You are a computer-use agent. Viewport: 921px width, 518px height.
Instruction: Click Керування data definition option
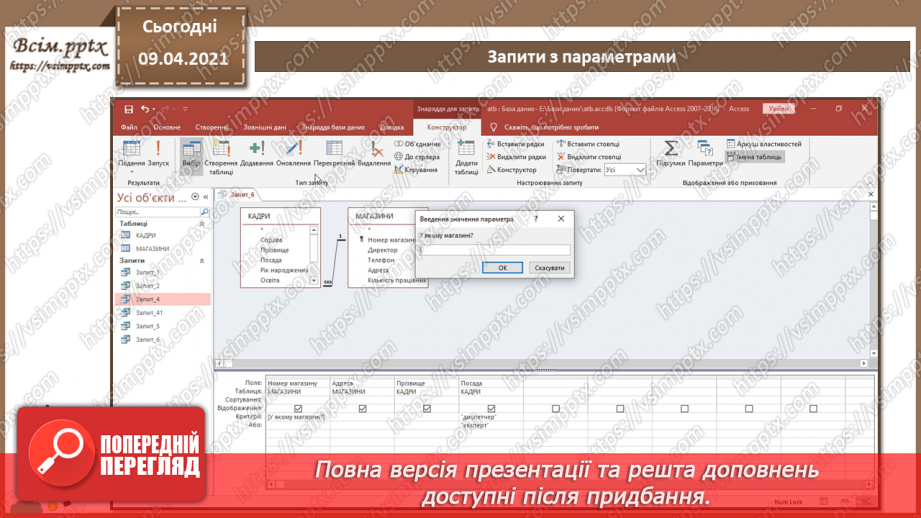416,170
